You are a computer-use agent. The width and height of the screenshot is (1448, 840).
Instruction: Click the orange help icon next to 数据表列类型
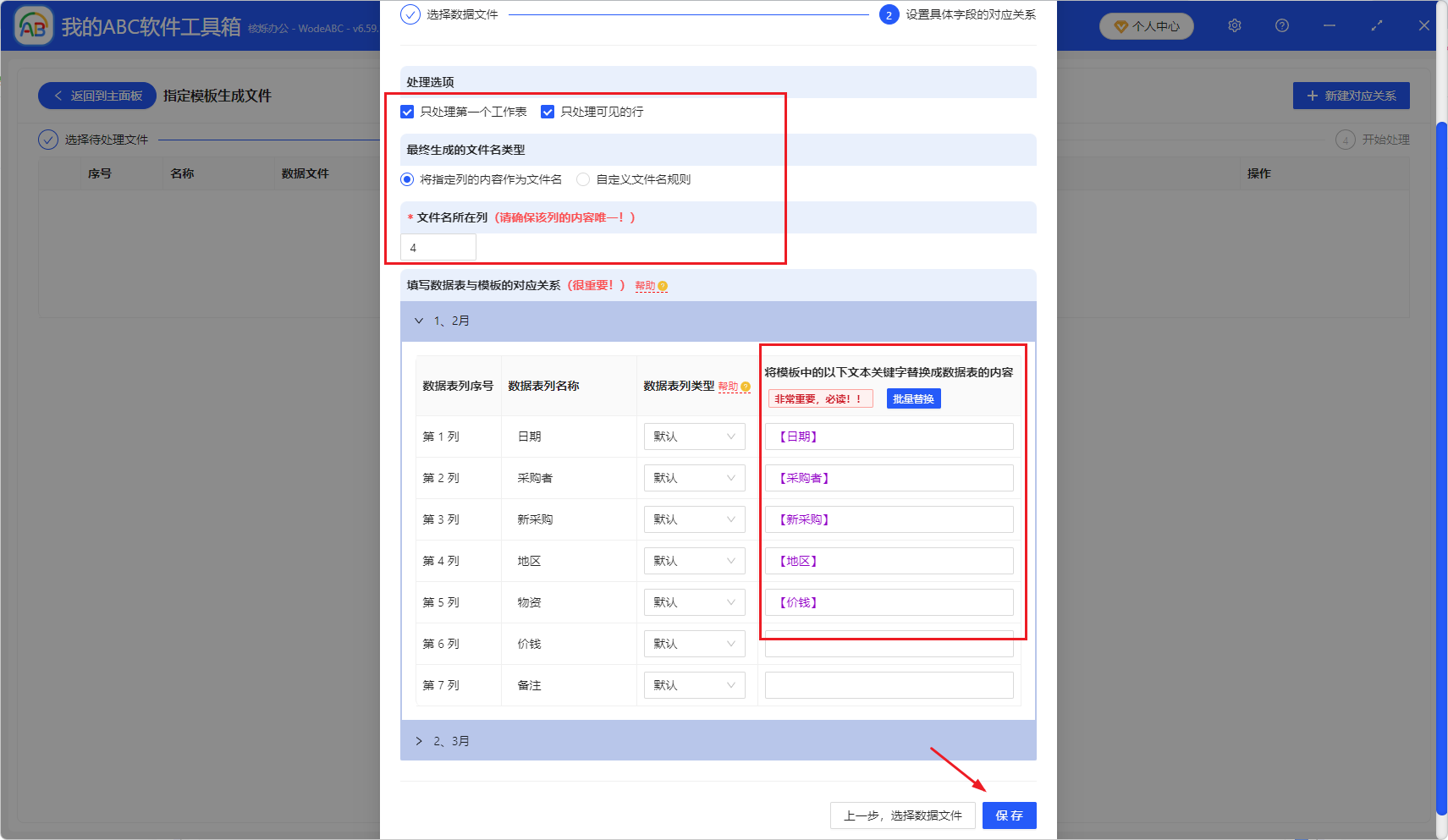(x=746, y=386)
